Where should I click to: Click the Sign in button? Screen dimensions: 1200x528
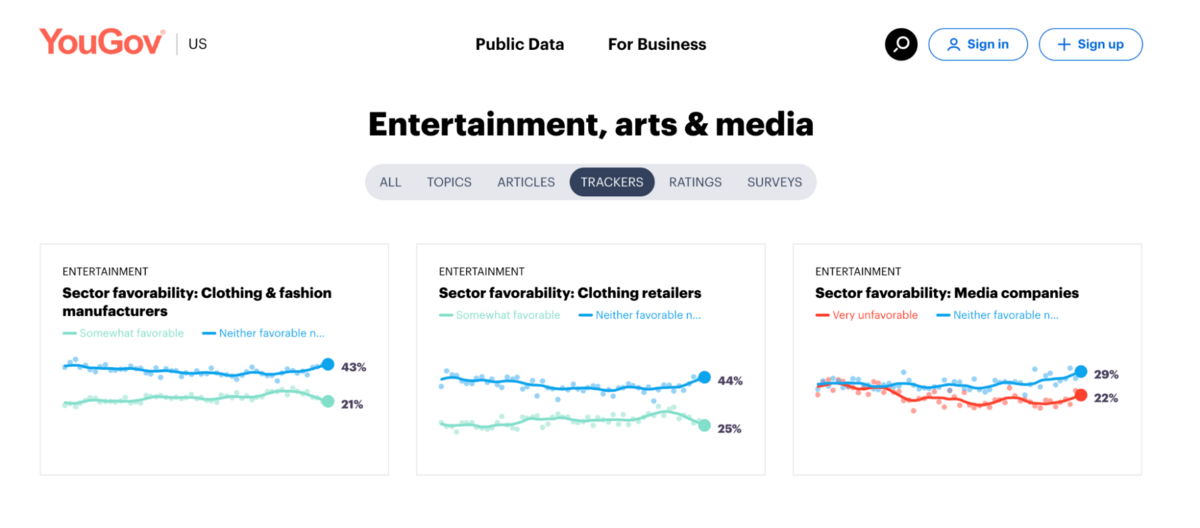click(978, 44)
